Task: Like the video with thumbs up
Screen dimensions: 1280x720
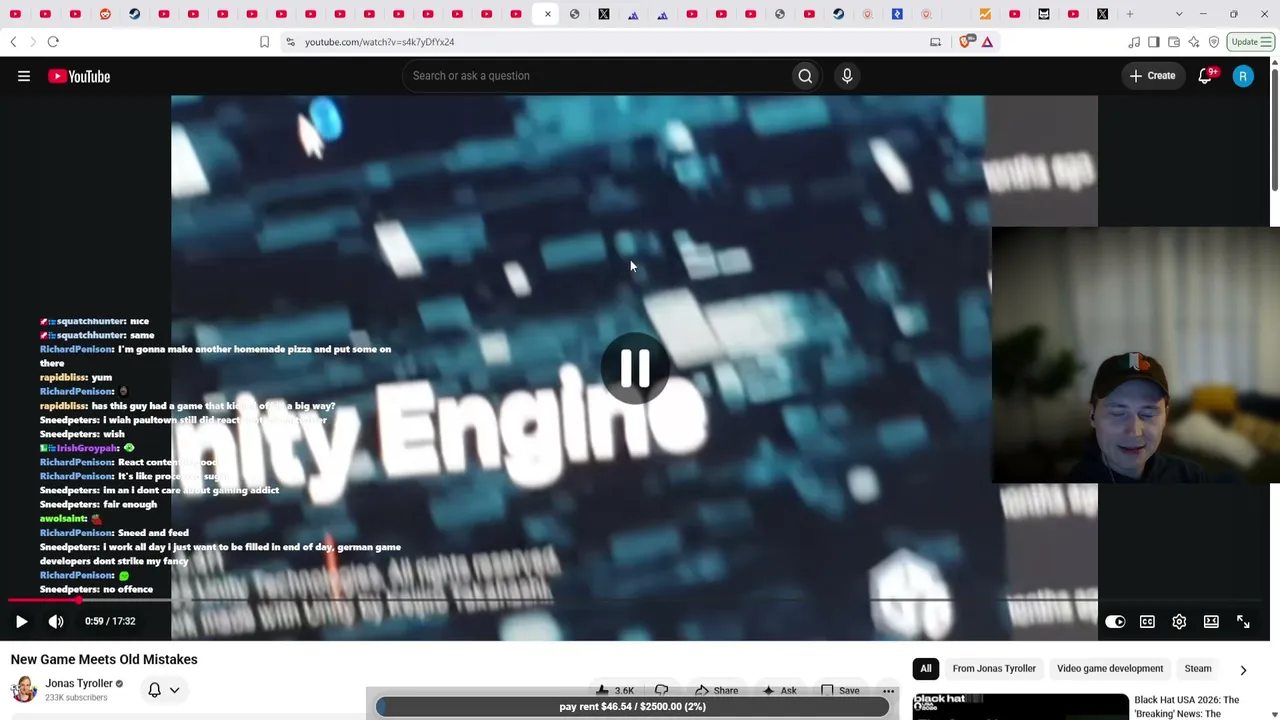Action: (x=614, y=690)
